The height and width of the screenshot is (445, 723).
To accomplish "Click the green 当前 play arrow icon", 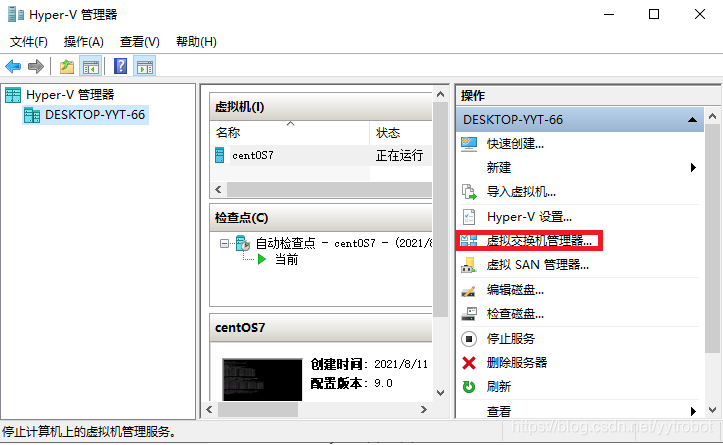I will [x=262, y=259].
